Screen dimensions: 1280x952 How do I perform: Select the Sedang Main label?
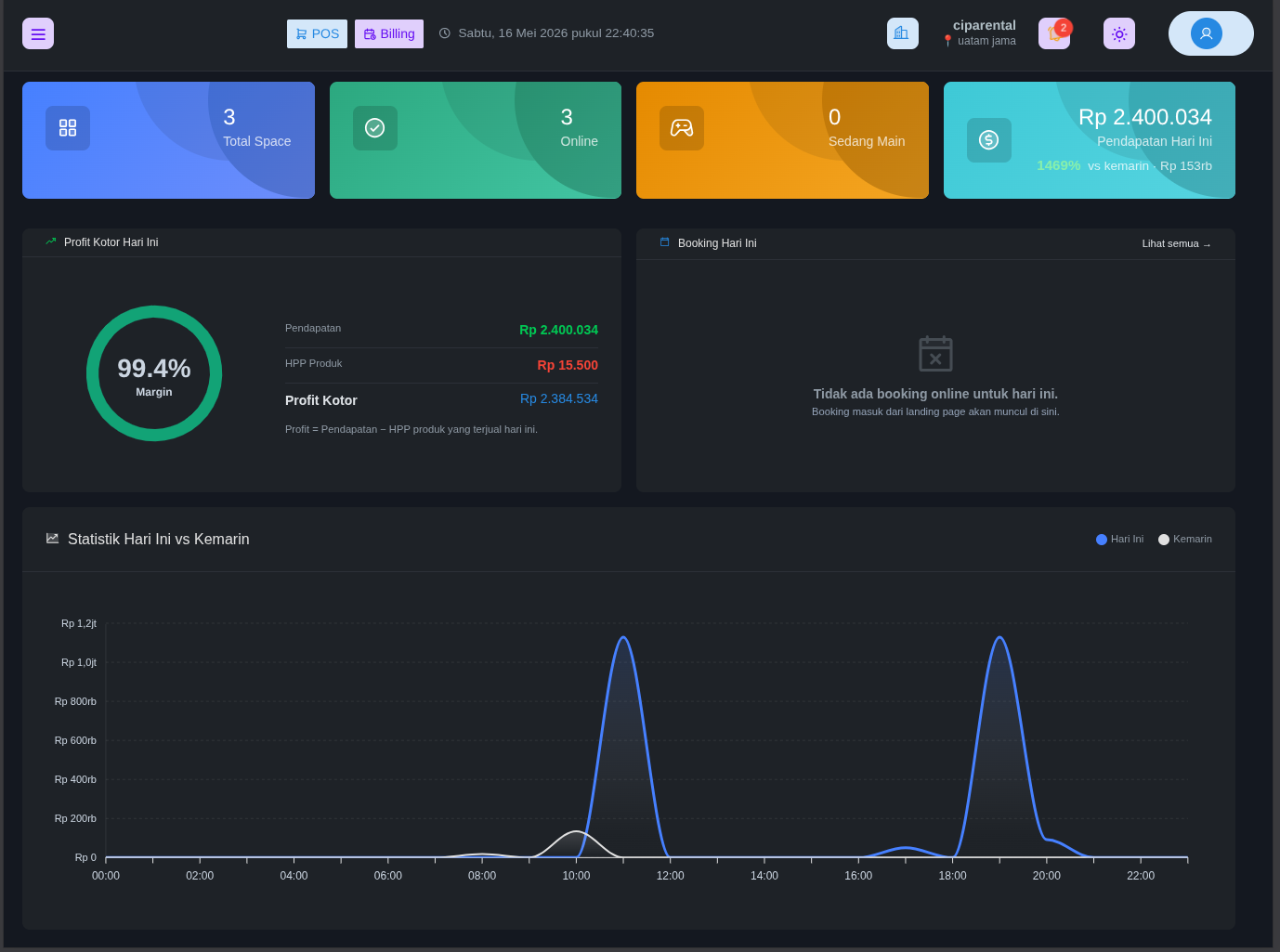(867, 141)
